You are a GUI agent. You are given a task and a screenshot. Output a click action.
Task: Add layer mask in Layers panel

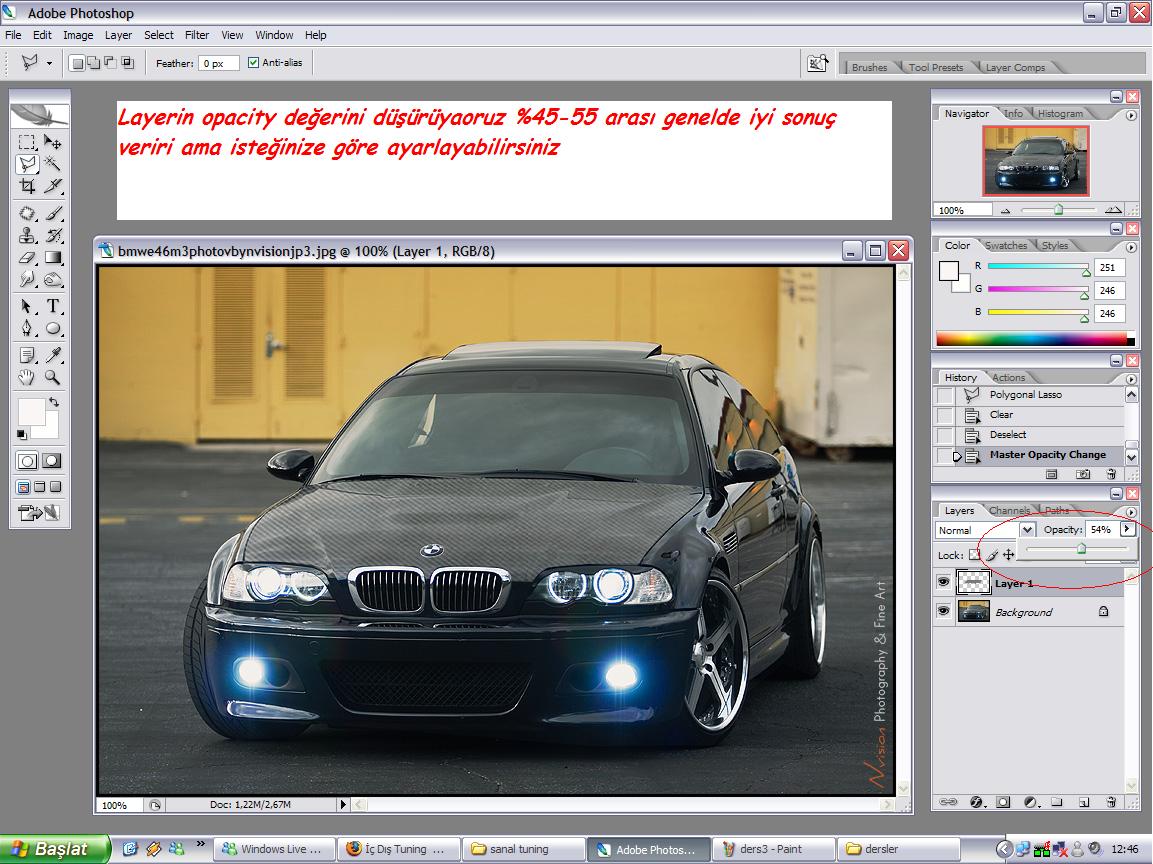click(1004, 801)
